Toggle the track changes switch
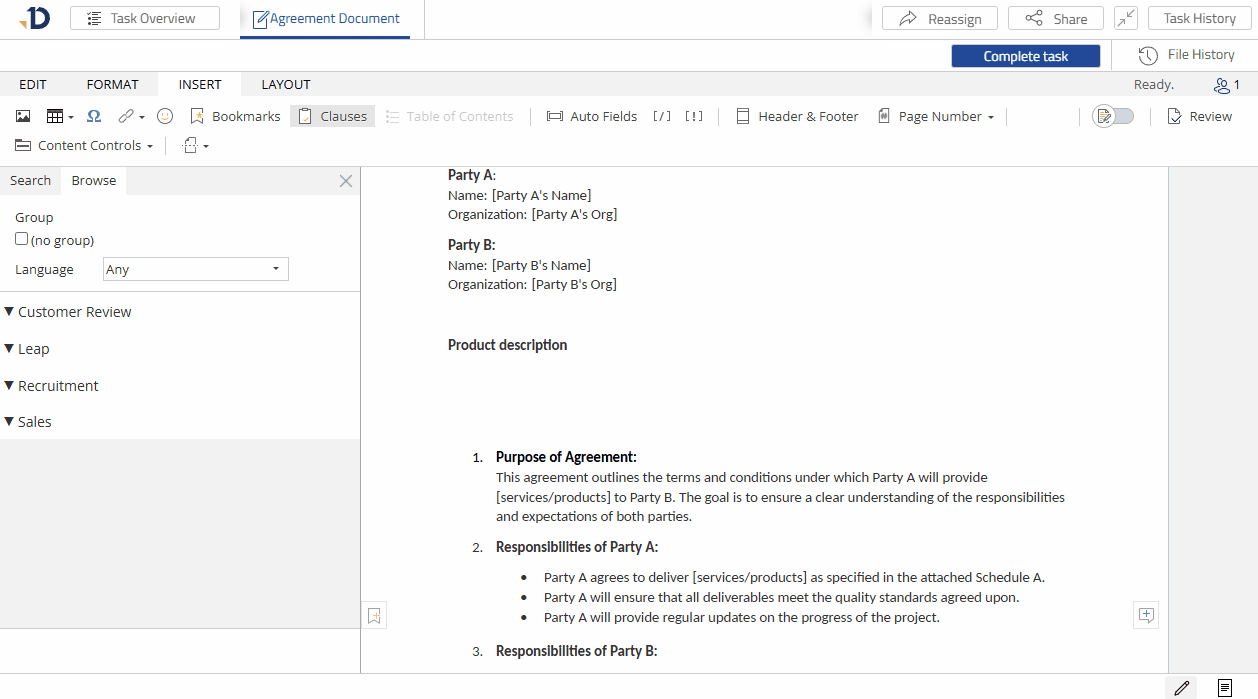 click(x=1114, y=116)
